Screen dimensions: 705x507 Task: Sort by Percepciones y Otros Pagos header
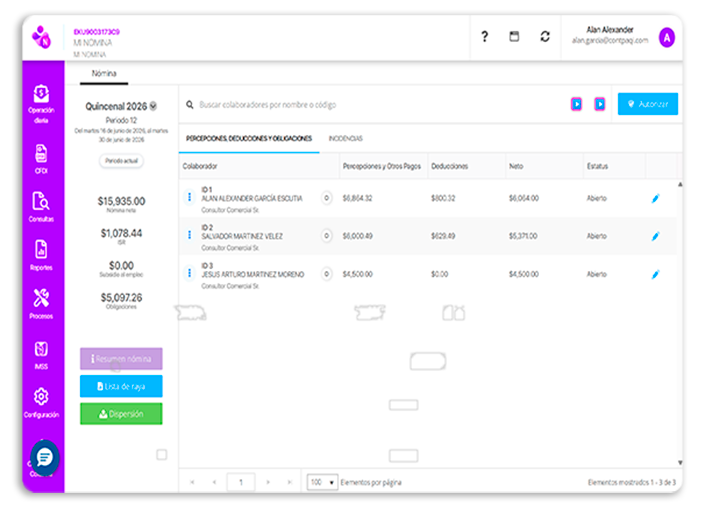point(382,166)
